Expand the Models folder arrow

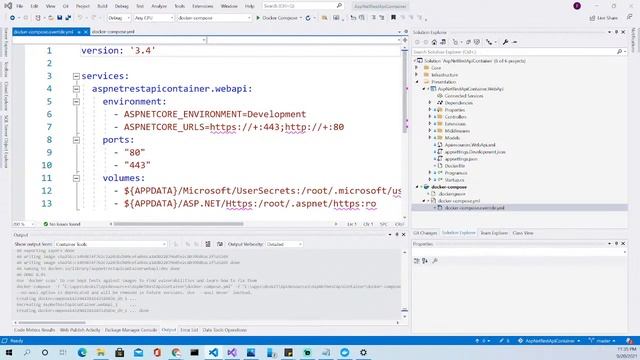[429, 138]
